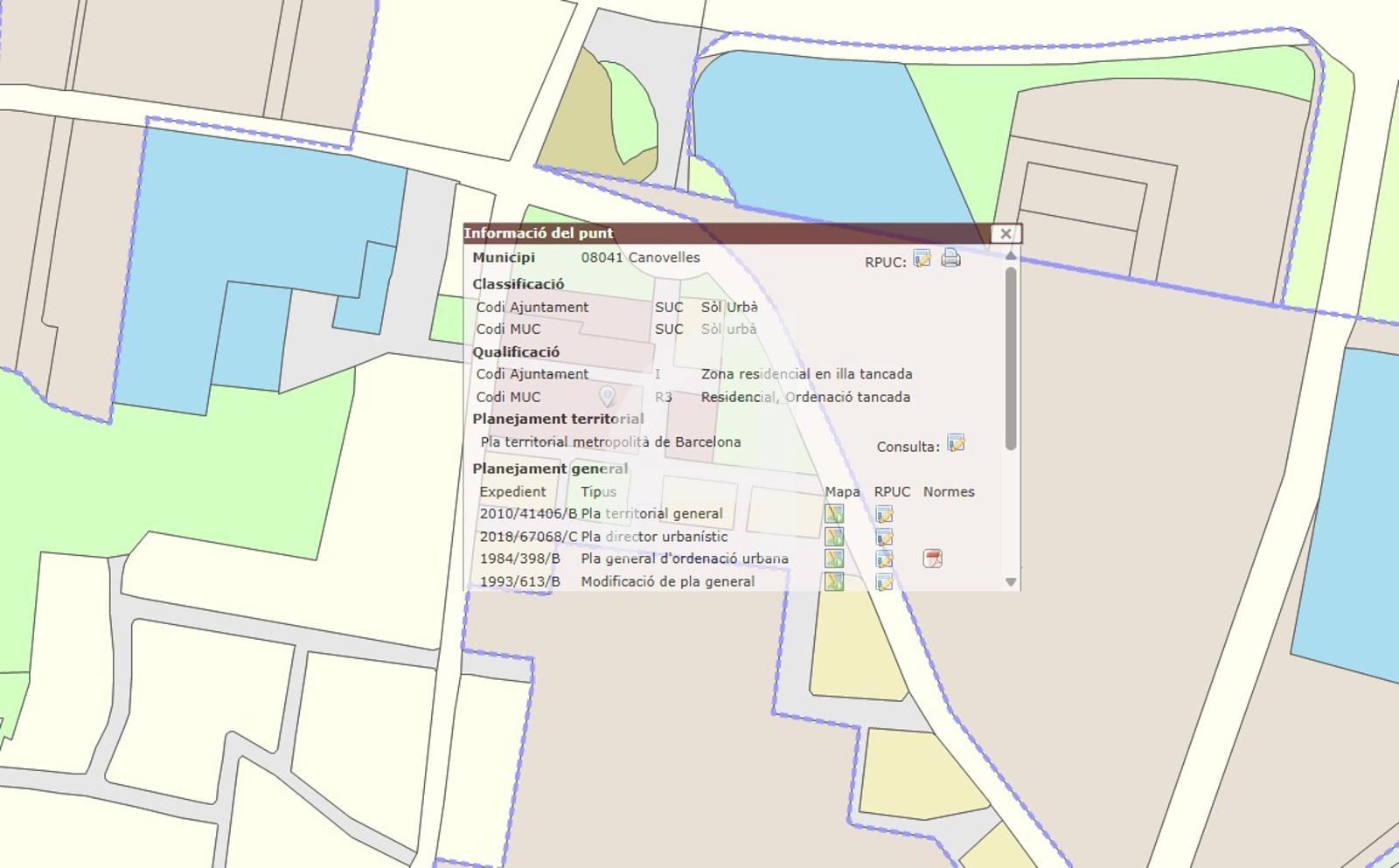The width and height of the screenshot is (1399, 868).
Task: Open Mapa icon for expedient 2010/41406/B
Action: tap(834, 514)
